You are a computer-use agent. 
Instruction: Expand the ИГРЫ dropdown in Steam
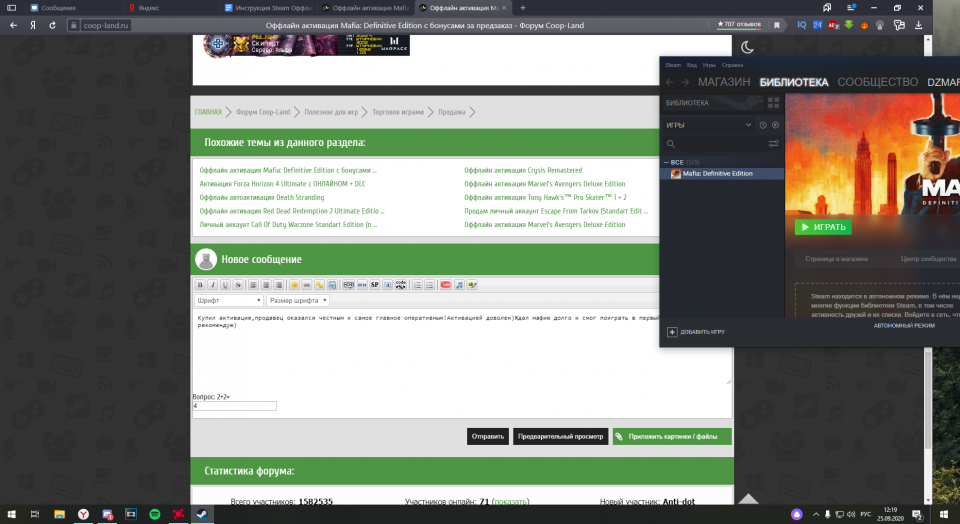[x=709, y=125]
